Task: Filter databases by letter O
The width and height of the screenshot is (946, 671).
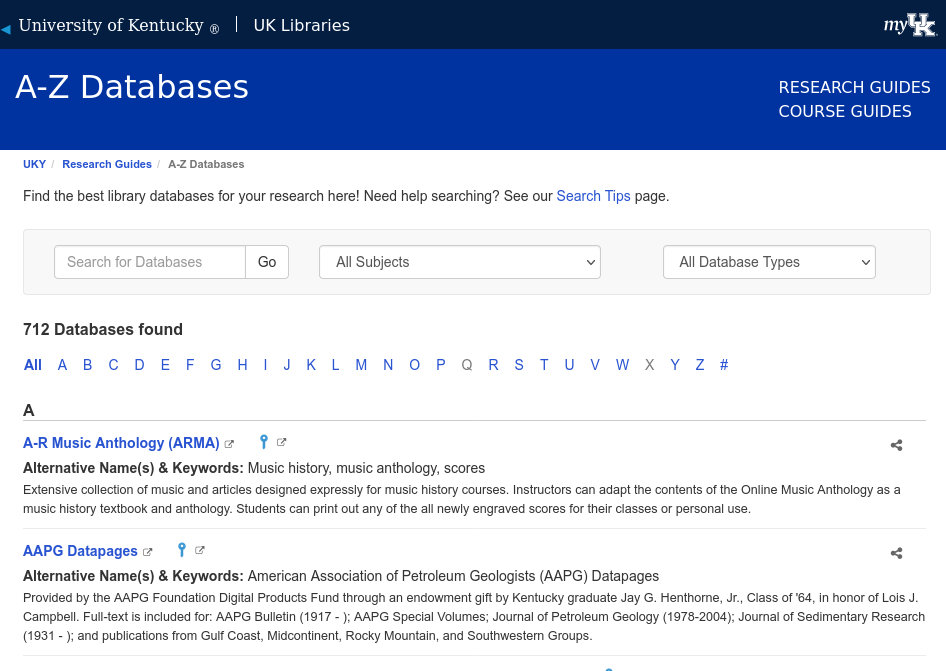Action: point(414,365)
